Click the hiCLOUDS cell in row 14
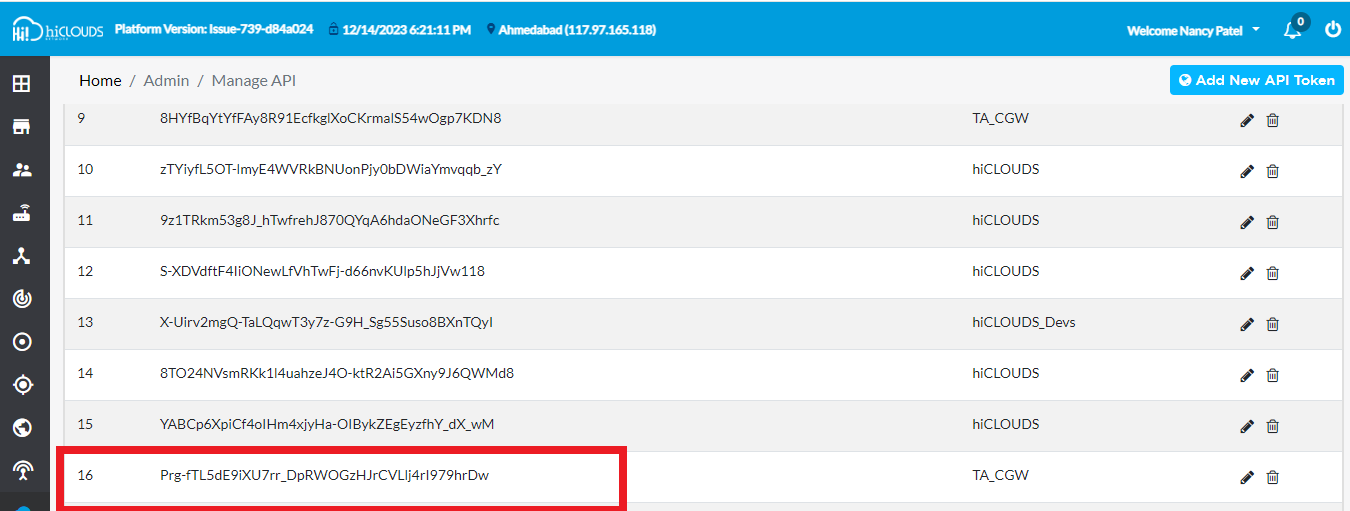This screenshot has height=511, width=1350. (1006, 373)
